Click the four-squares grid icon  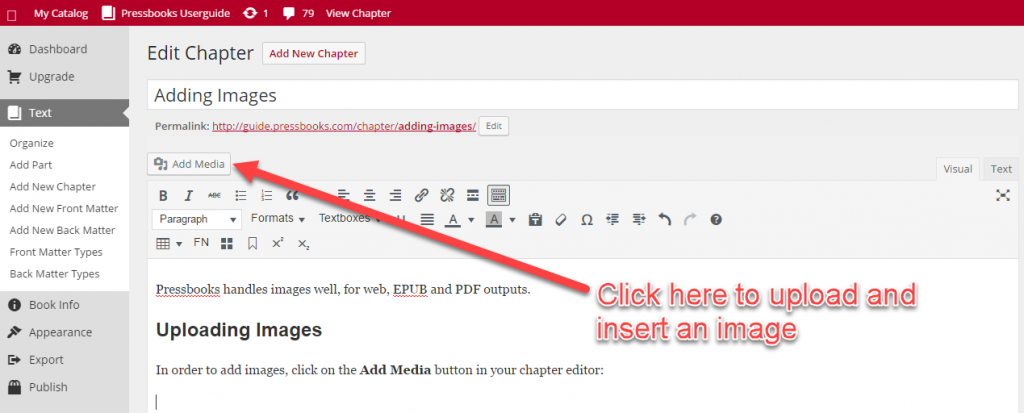227,244
